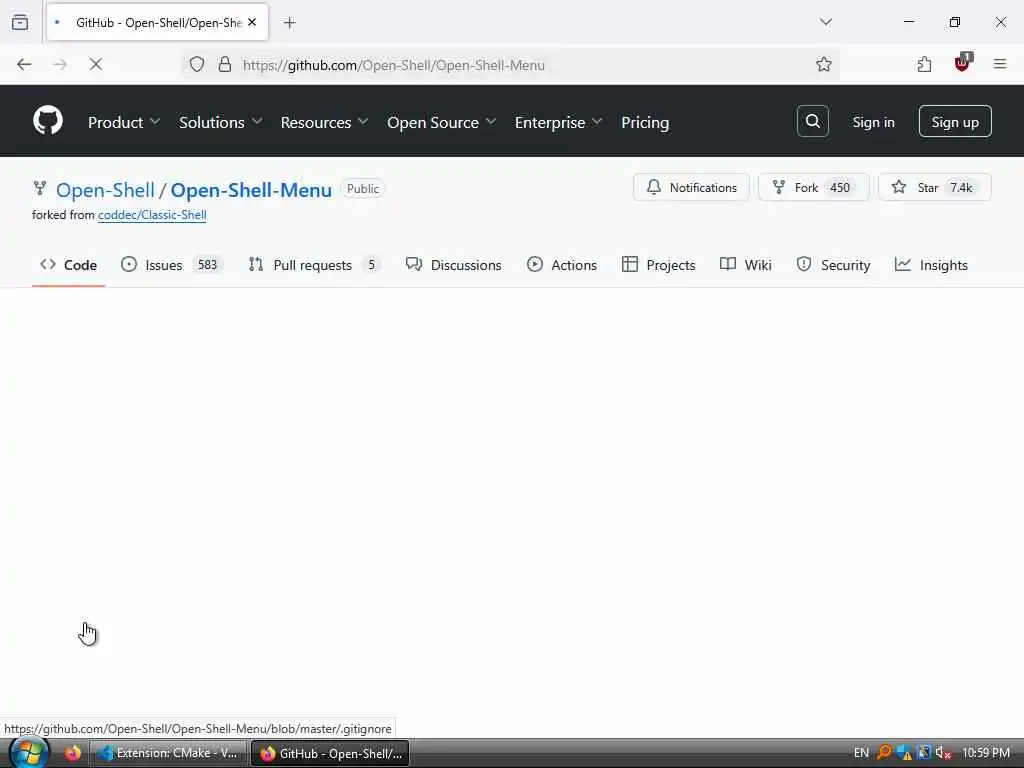Viewport: 1024px width, 768px height.
Task: Expand the Open Source menu
Action: pos(441,122)
